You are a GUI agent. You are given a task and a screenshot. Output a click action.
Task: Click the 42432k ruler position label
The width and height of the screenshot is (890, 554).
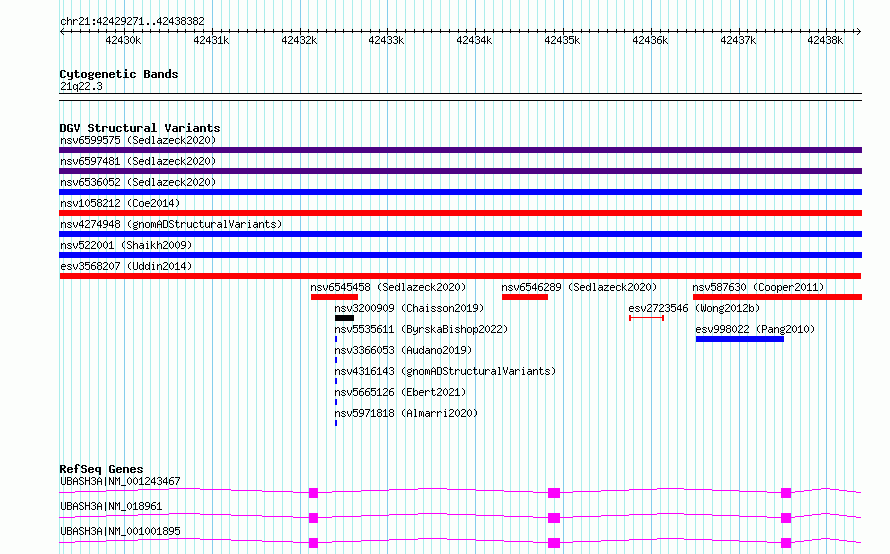(x=299, y=40)
